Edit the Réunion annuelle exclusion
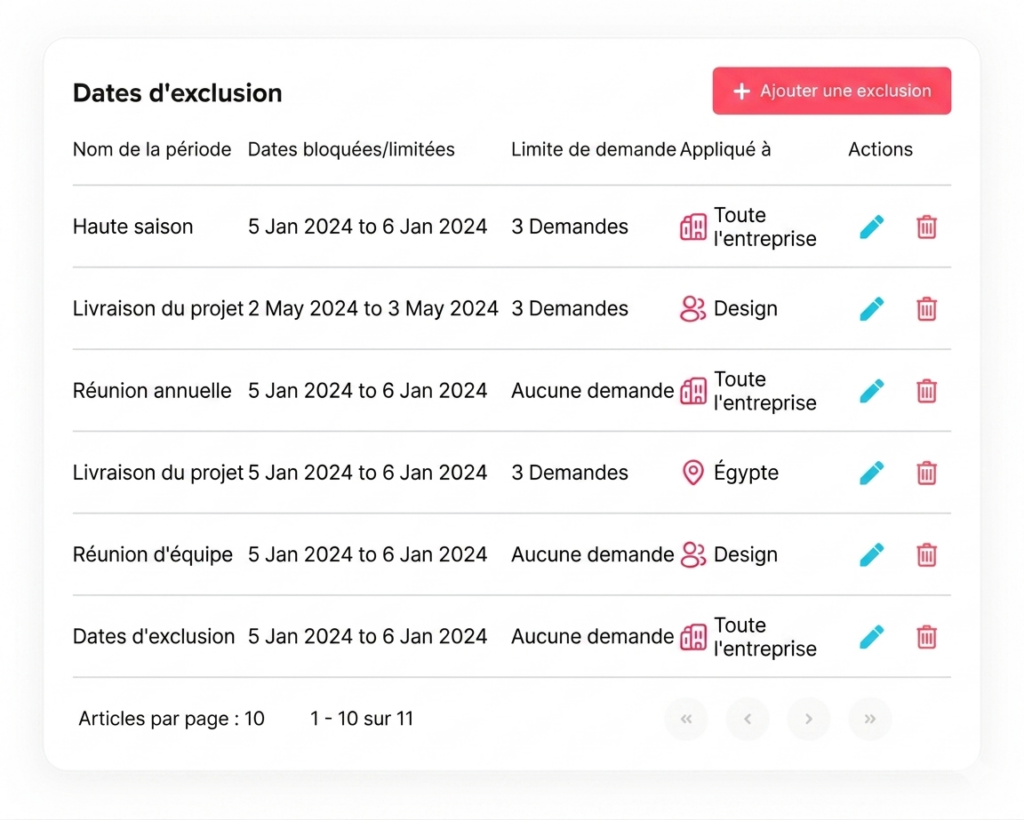Image resolution: width=1024 pixels, height=820 pixels. pyautogui.click(x=872, y=391)
